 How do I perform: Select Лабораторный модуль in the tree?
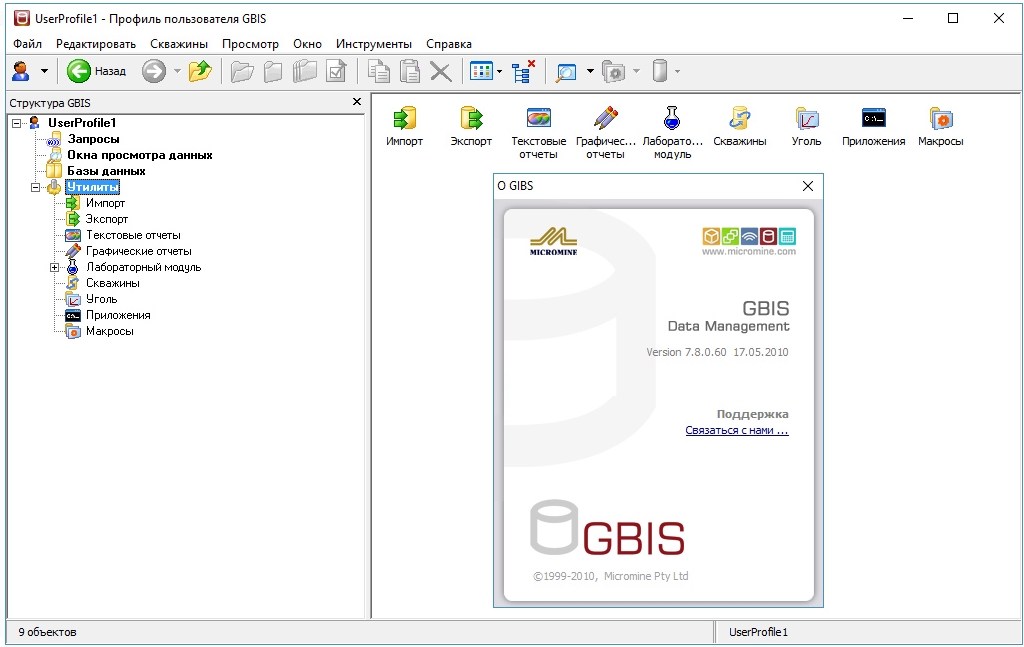tap(144, 267)
